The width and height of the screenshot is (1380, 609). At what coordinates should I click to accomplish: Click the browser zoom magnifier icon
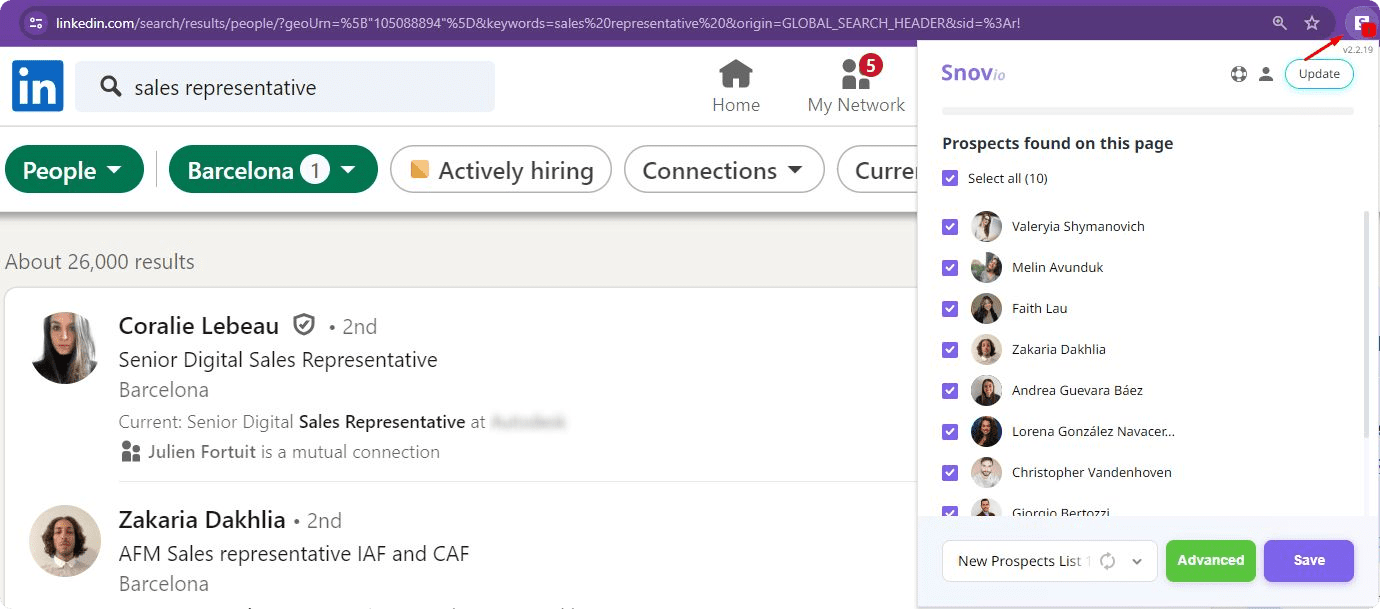1279,23
